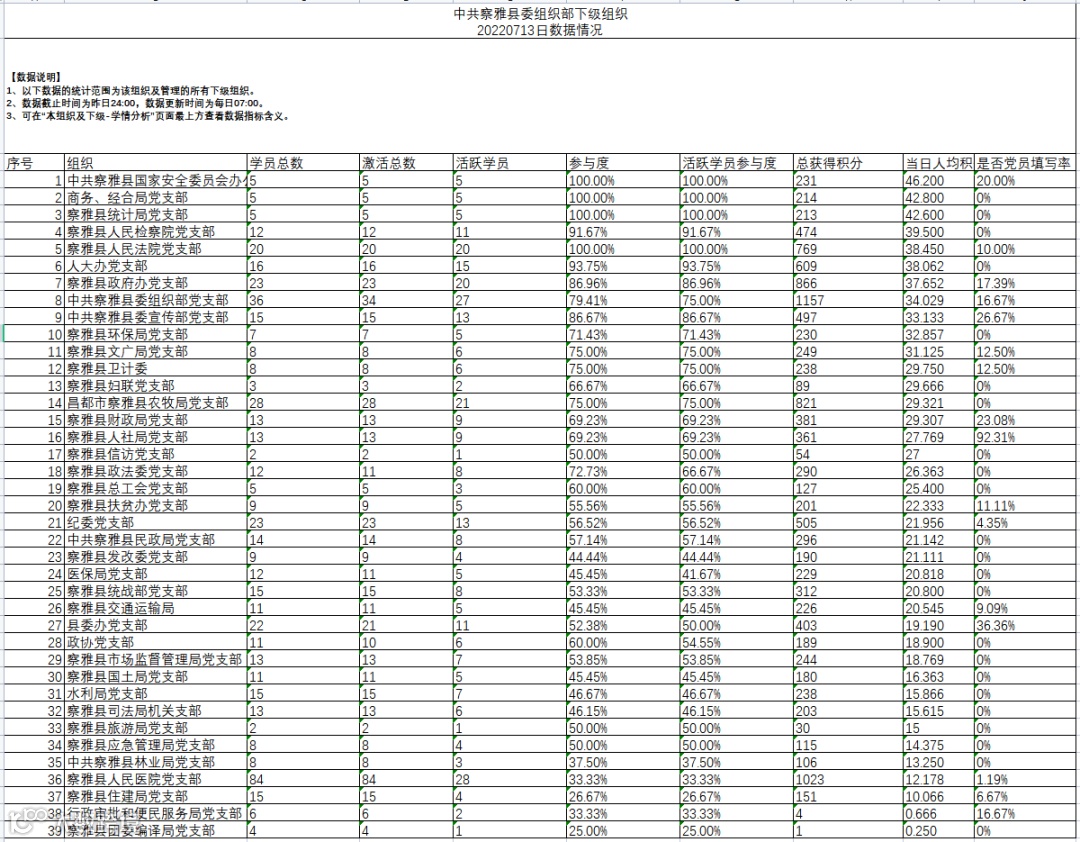Select cell 察雅县旅游局党支部
The width and height of the screenshot is (1080, 842).
click(156, 728)
